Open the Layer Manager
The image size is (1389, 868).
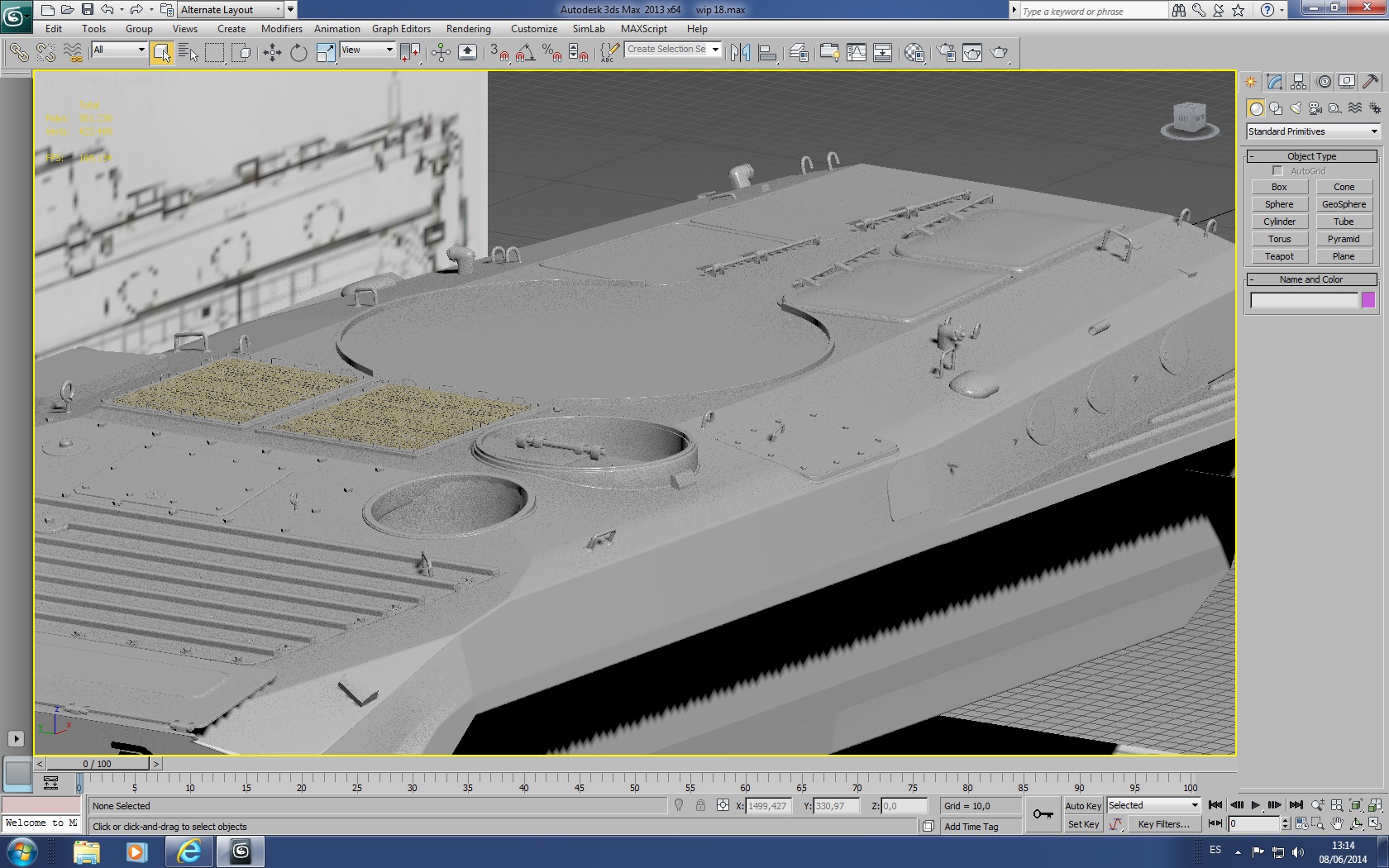tap(799, 53)
